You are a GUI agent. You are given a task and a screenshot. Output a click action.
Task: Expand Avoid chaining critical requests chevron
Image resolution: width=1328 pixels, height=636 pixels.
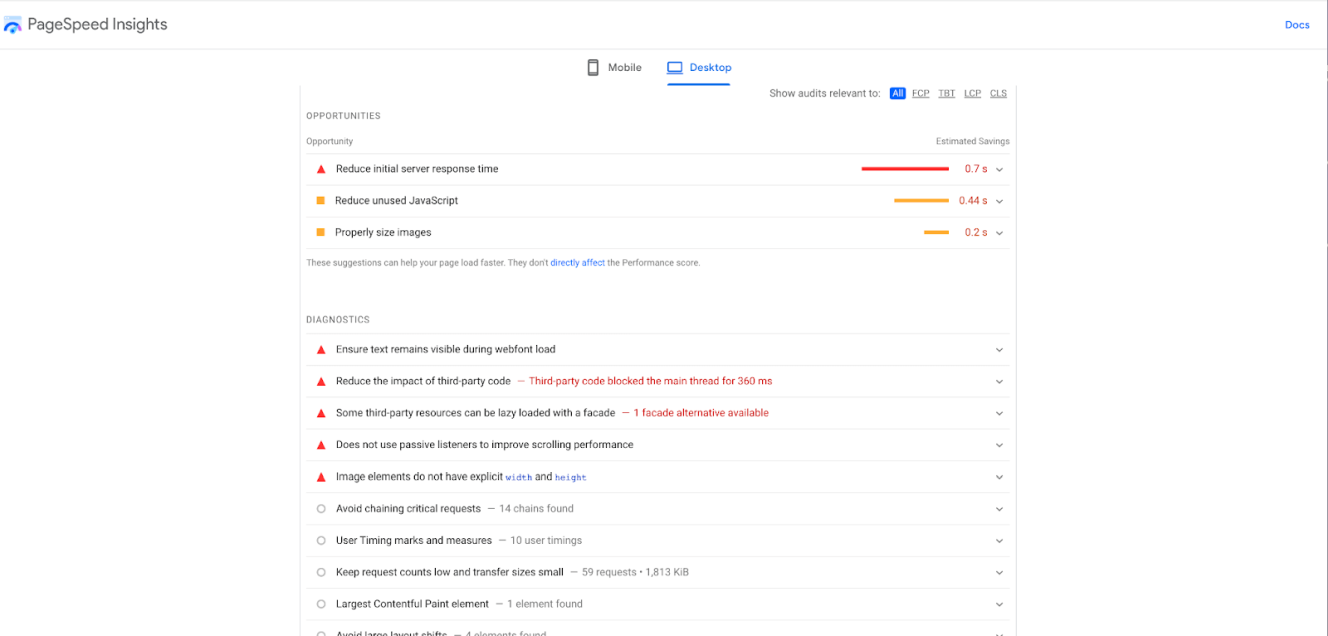click(999, 509)
